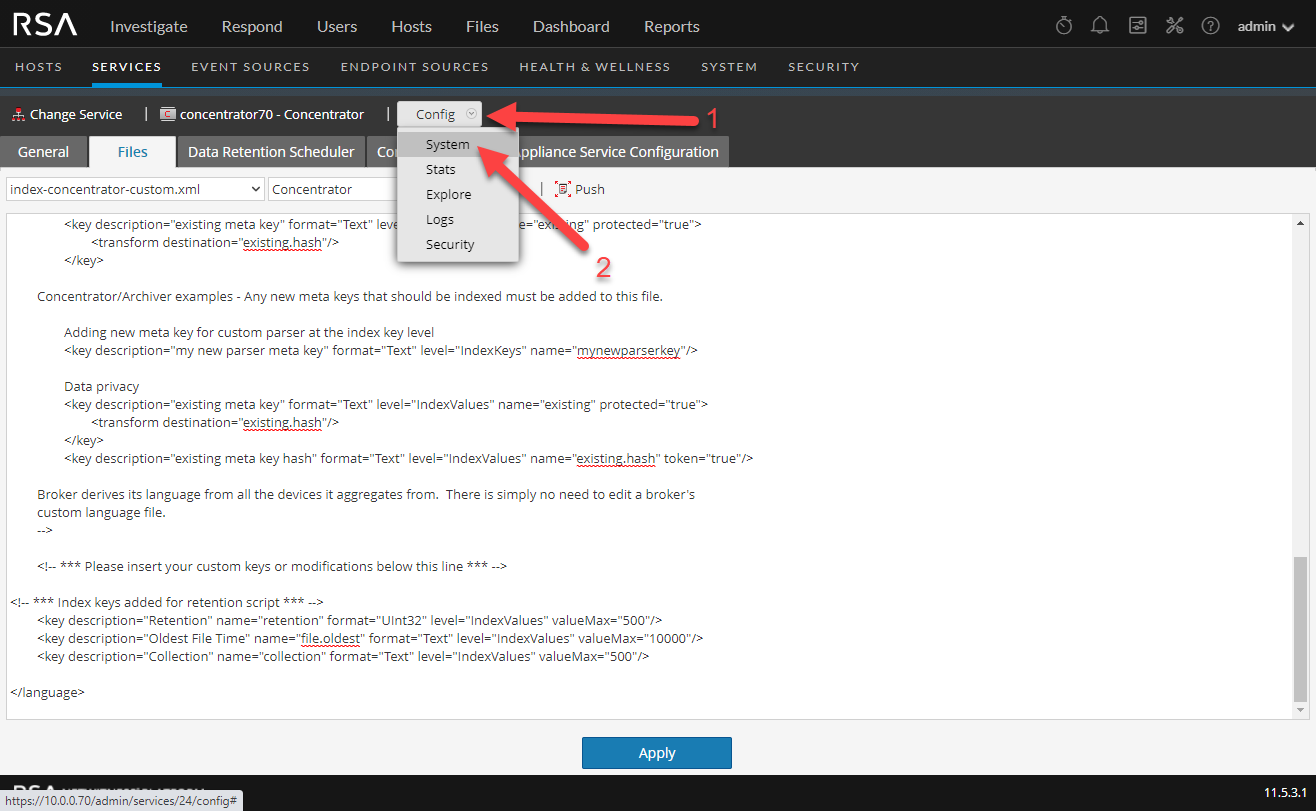The width and height of the screenshot is (1316, 811).
Task: Click the sliders configure icon
Action: tap(1137, 26)
